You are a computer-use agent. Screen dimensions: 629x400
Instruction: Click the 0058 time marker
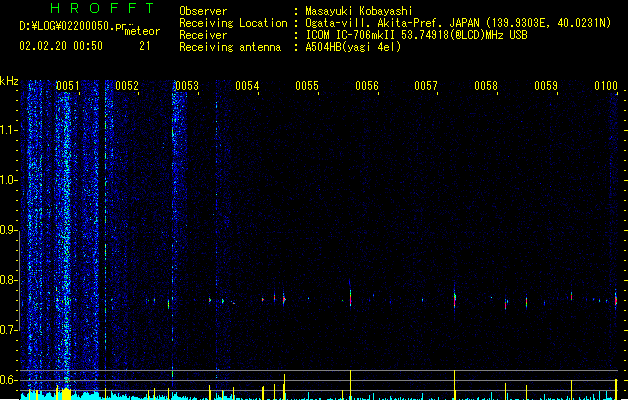click(486, 86)
